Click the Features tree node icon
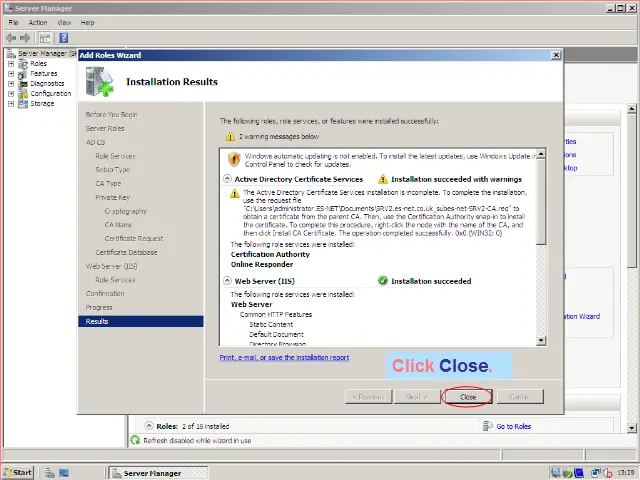 [23, 74]
